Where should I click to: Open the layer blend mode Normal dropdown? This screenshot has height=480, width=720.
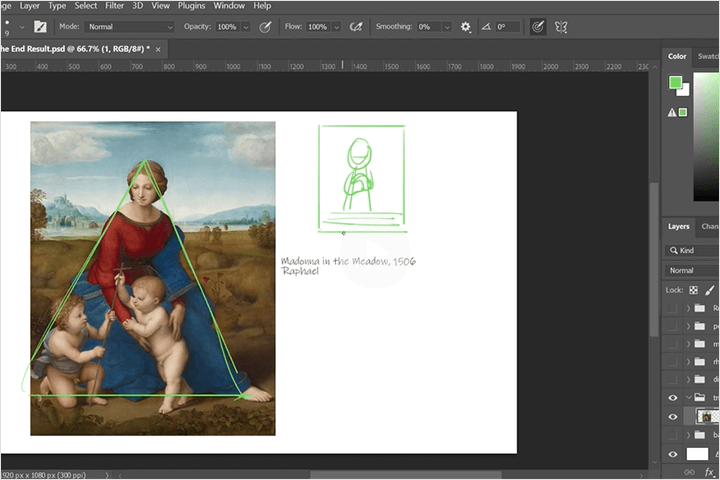point(691,271)
